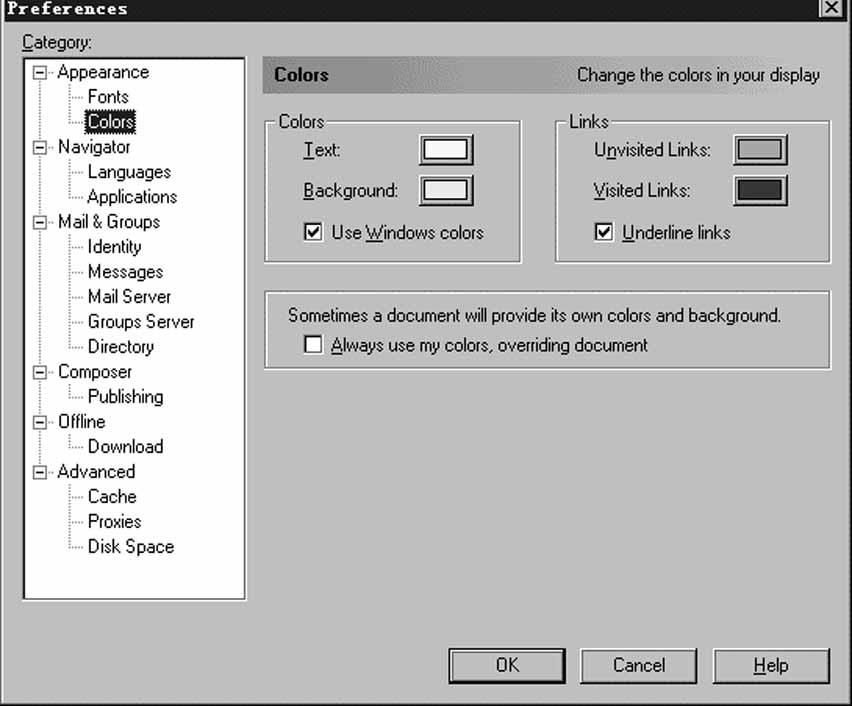The image size is (852, 706).
Task: Open the Identity preferences
Action: [115, 247]
